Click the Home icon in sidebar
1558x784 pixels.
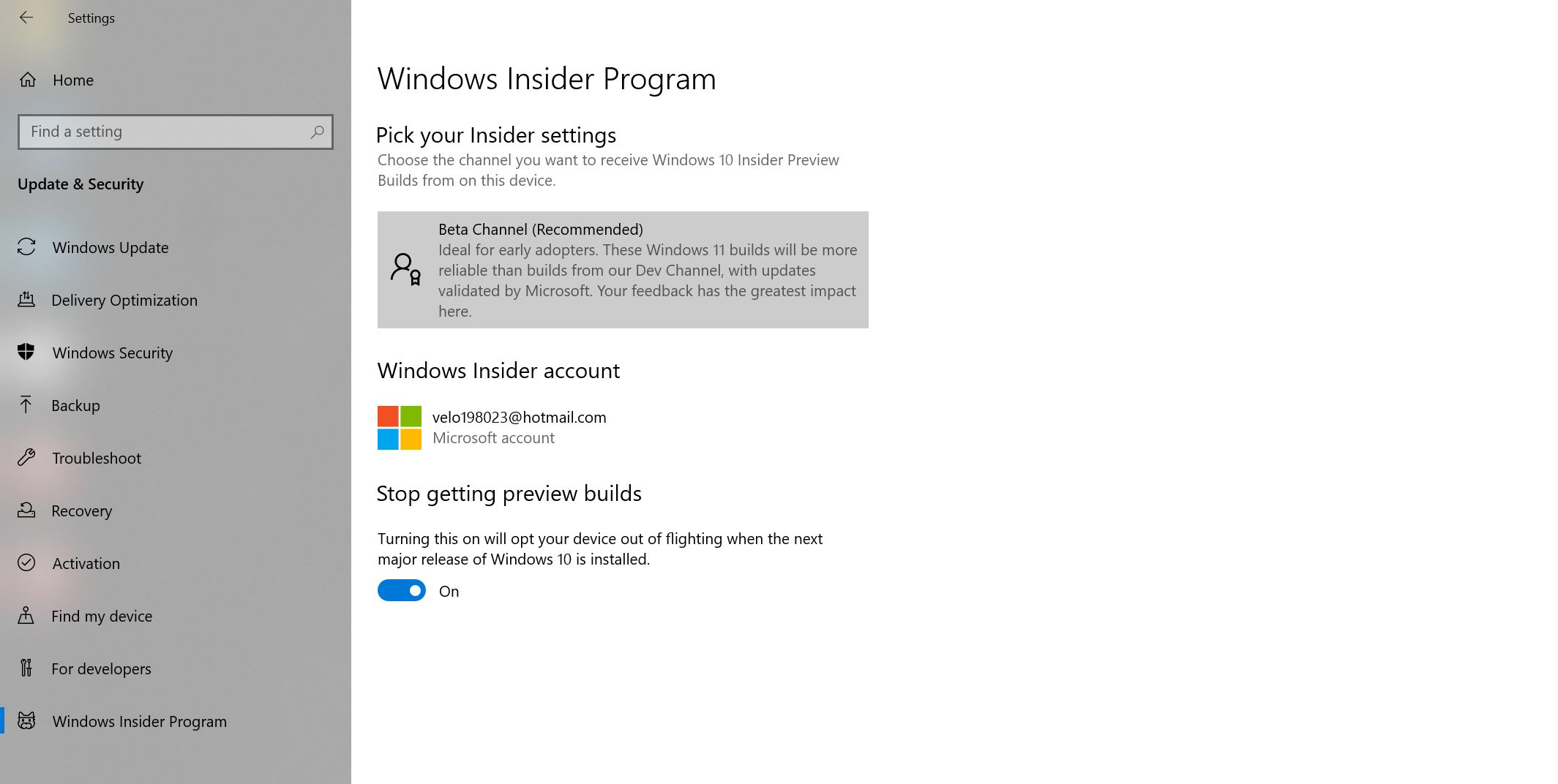28,80
